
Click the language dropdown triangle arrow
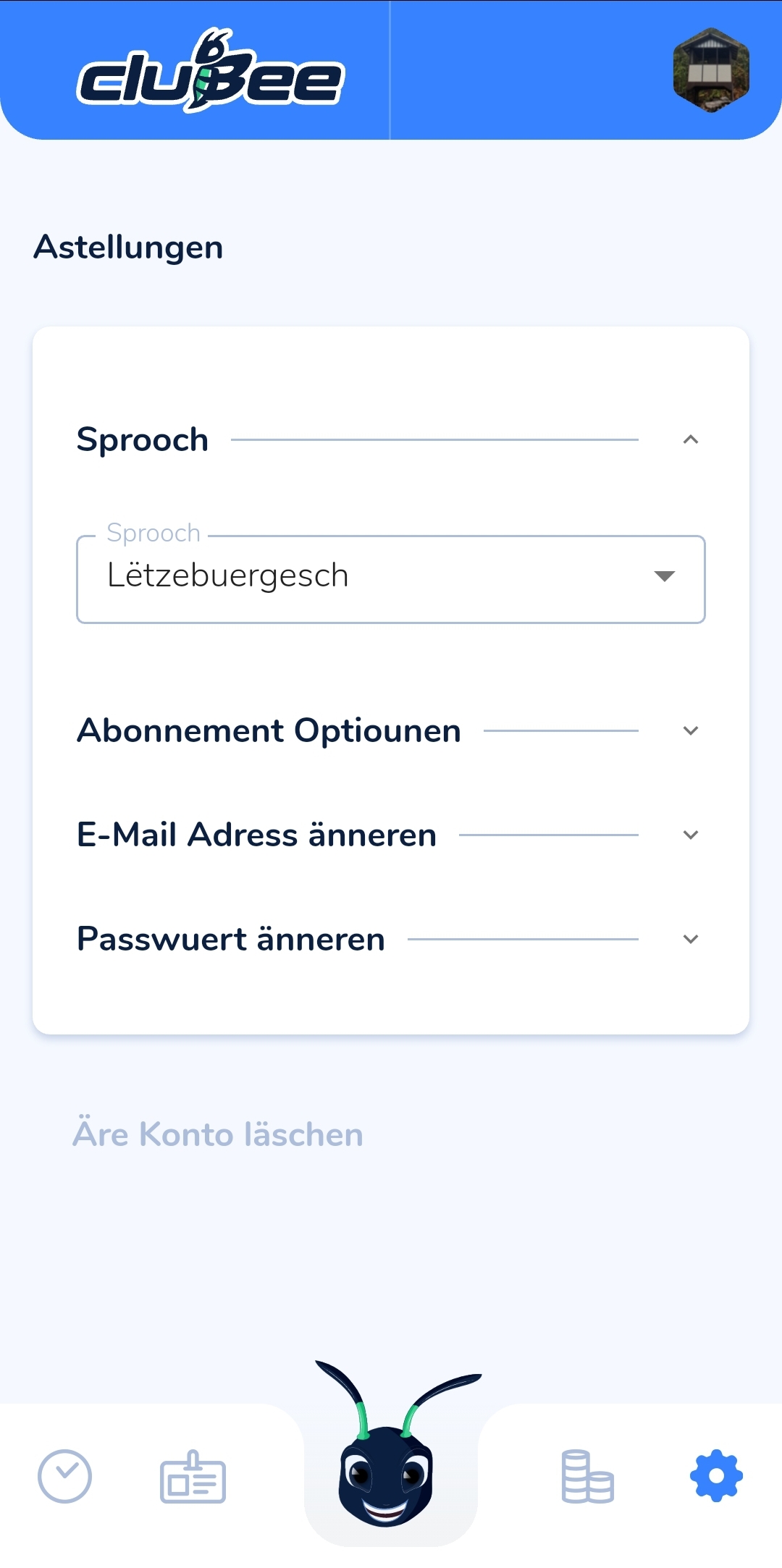(665, 576)
